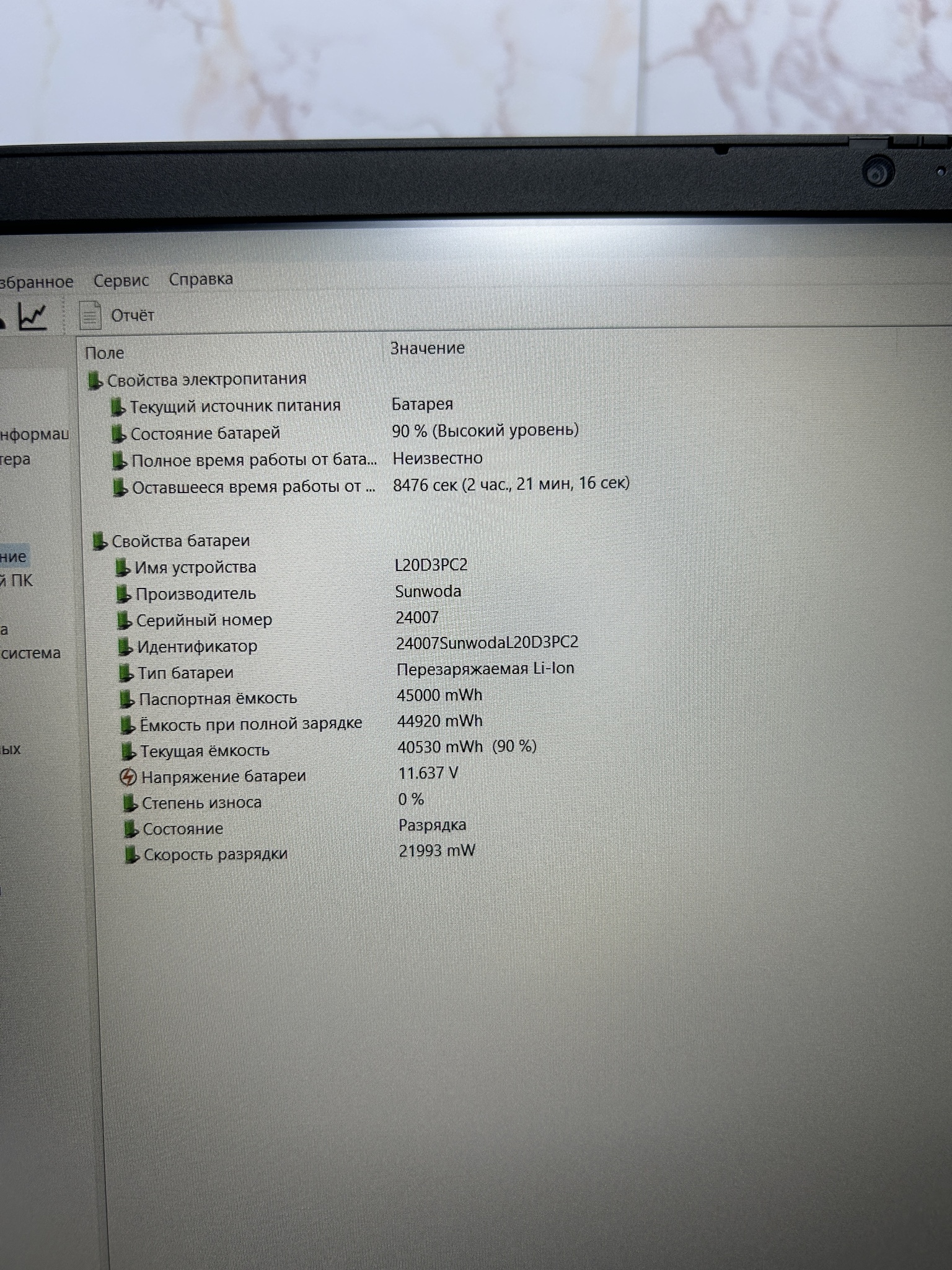The height and width of the screenshot is (1270, 952).
Task: Select the sidebar tree item ending in ПК
Action: (16, 581)
